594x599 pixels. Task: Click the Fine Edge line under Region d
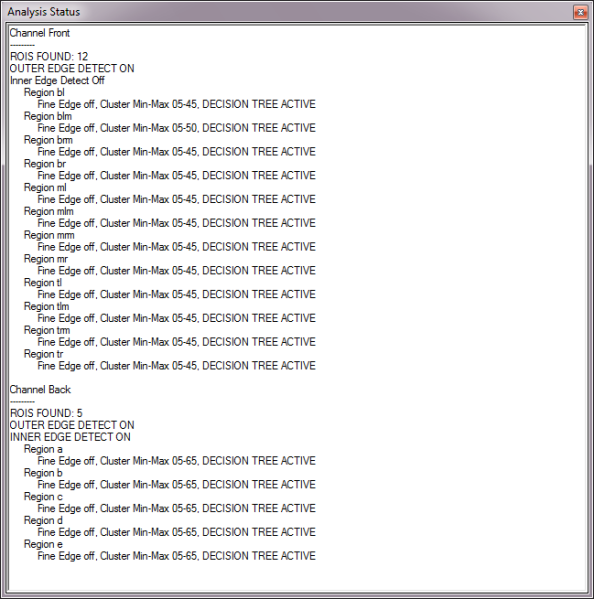[176, 532]
